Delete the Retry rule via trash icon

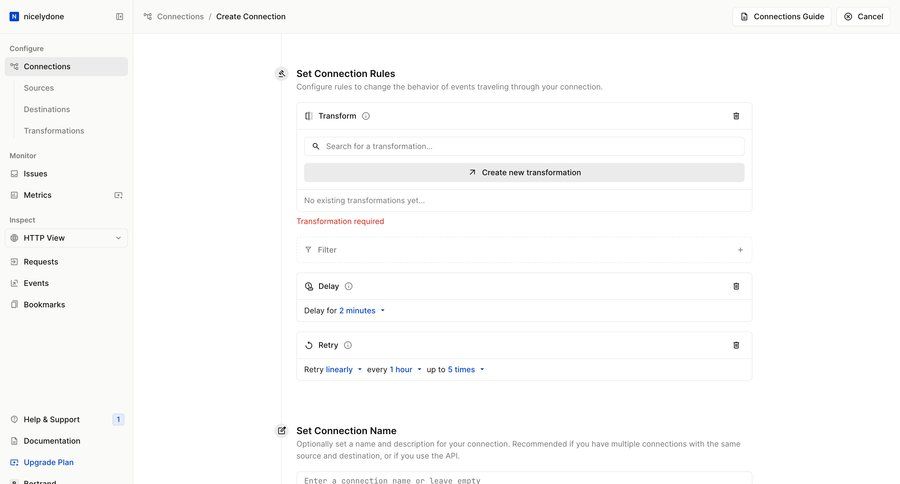point(736,346)
